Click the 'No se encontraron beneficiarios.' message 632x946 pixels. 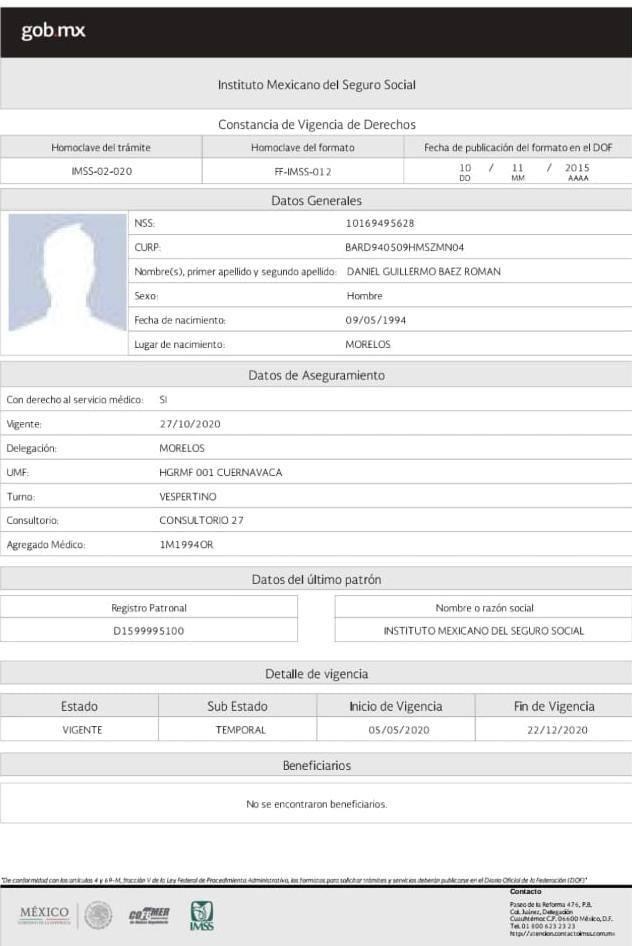317,804
